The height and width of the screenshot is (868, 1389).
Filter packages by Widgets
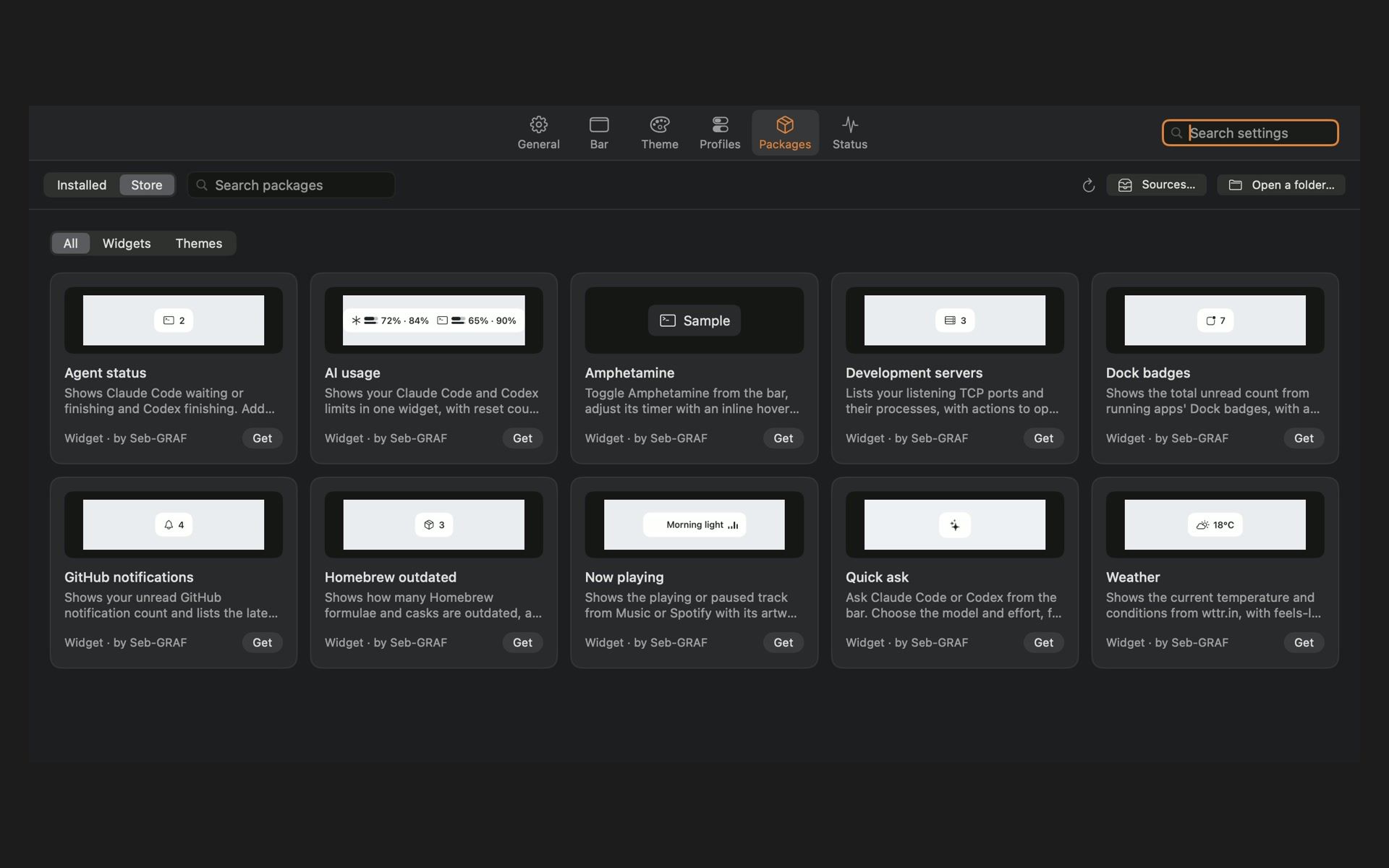pos(127,244)
